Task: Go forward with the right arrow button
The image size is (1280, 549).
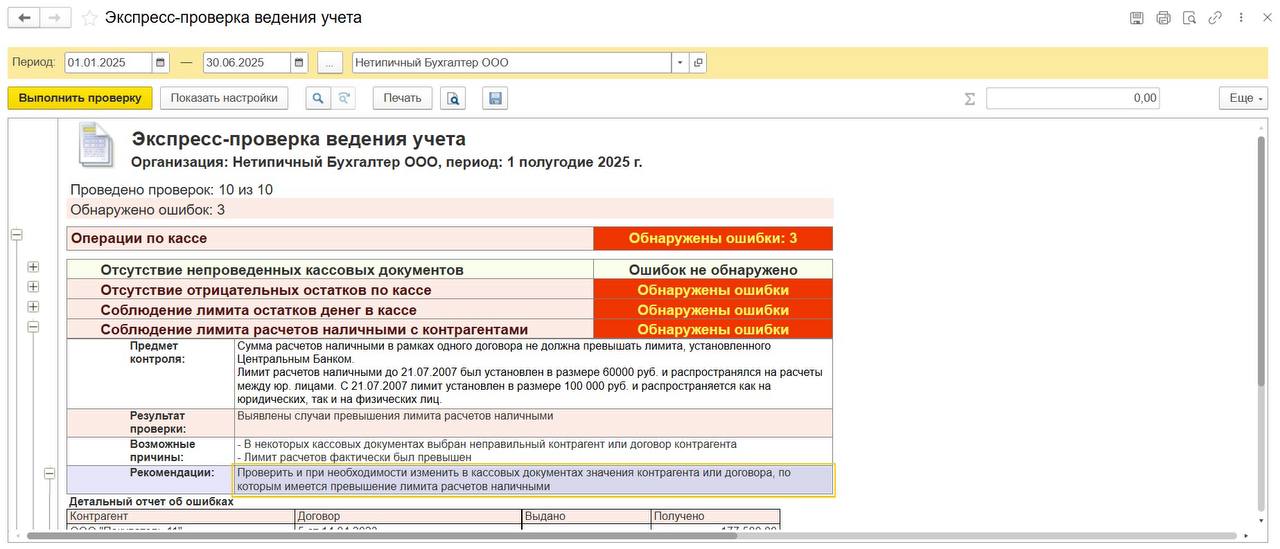Action: (56, 18)
